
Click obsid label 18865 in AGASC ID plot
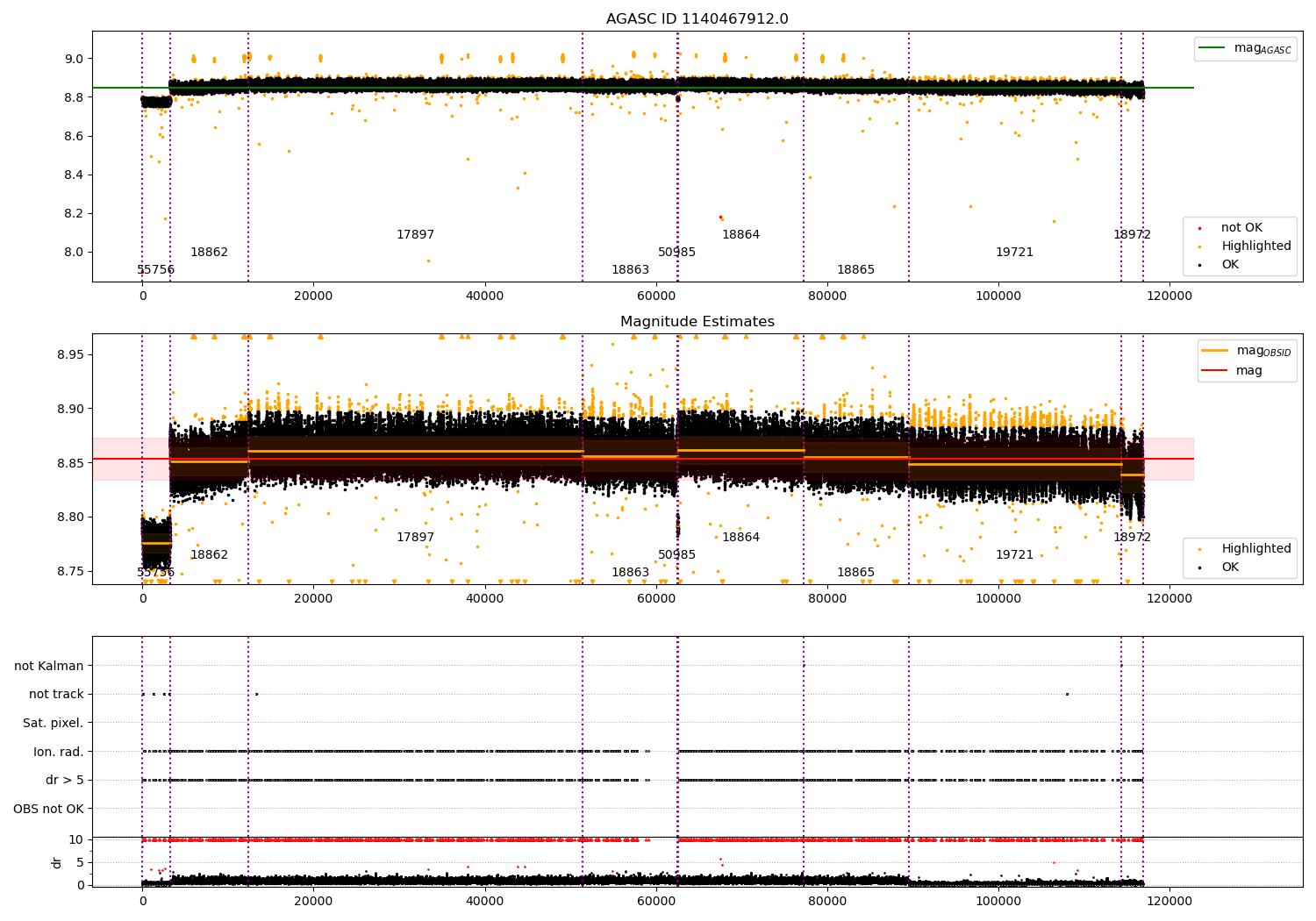[x=855, y=270]
